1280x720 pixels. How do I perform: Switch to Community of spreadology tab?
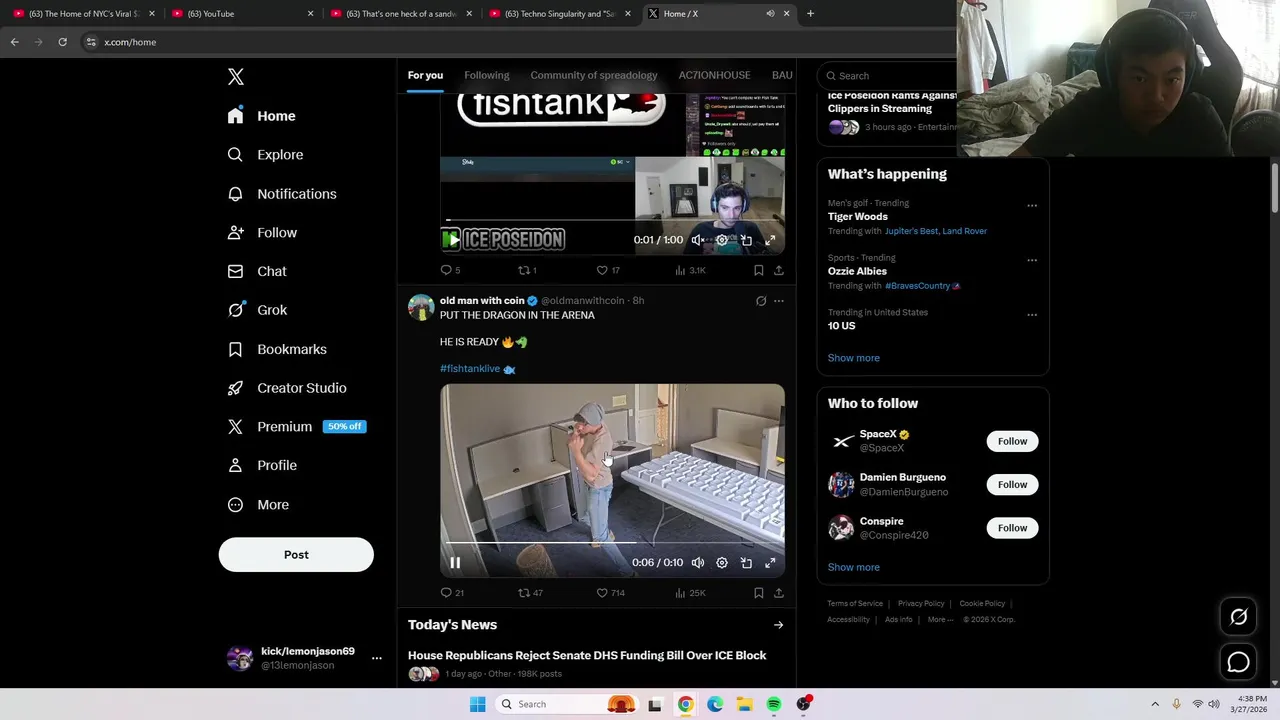pyautogui.click(x=594, y=75)
